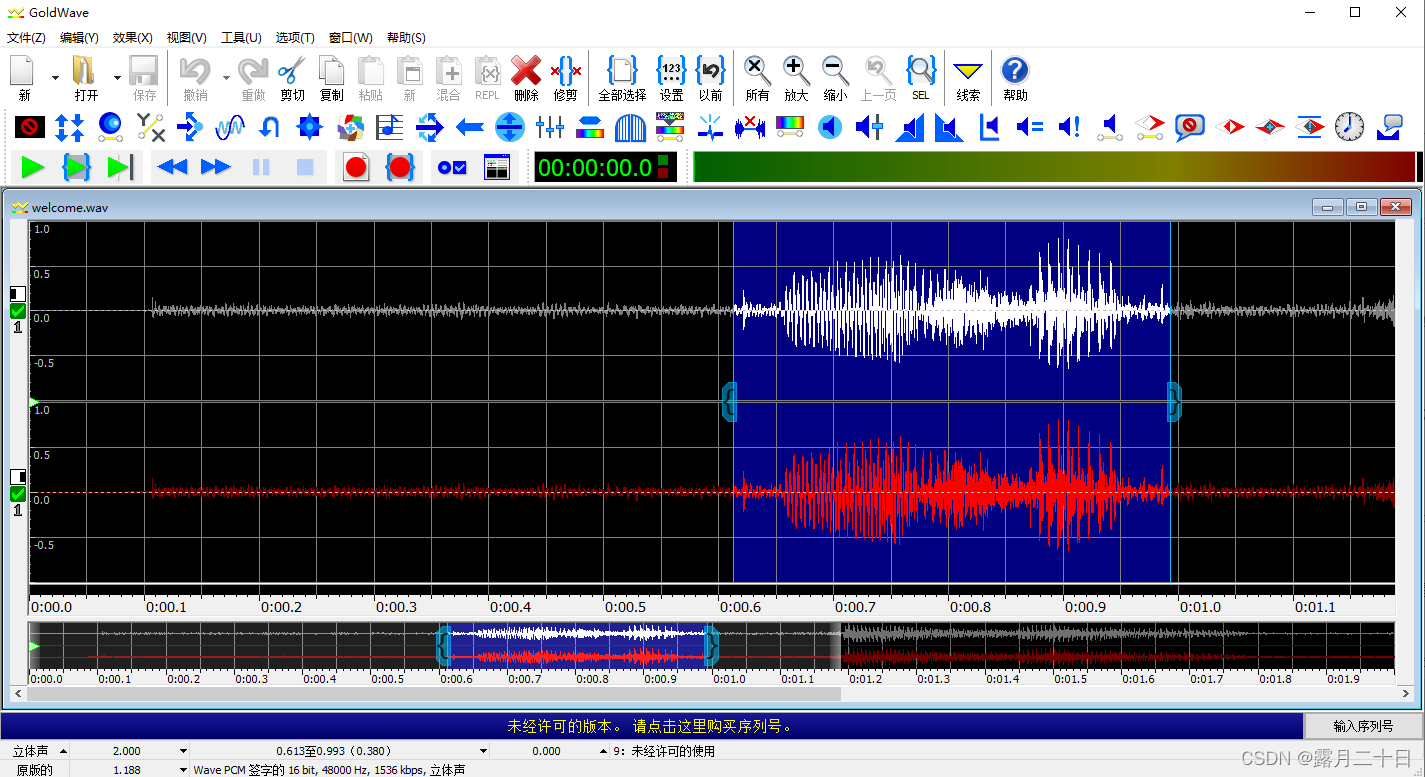Click the Fade out ramp speaker icon

point(949,127)
